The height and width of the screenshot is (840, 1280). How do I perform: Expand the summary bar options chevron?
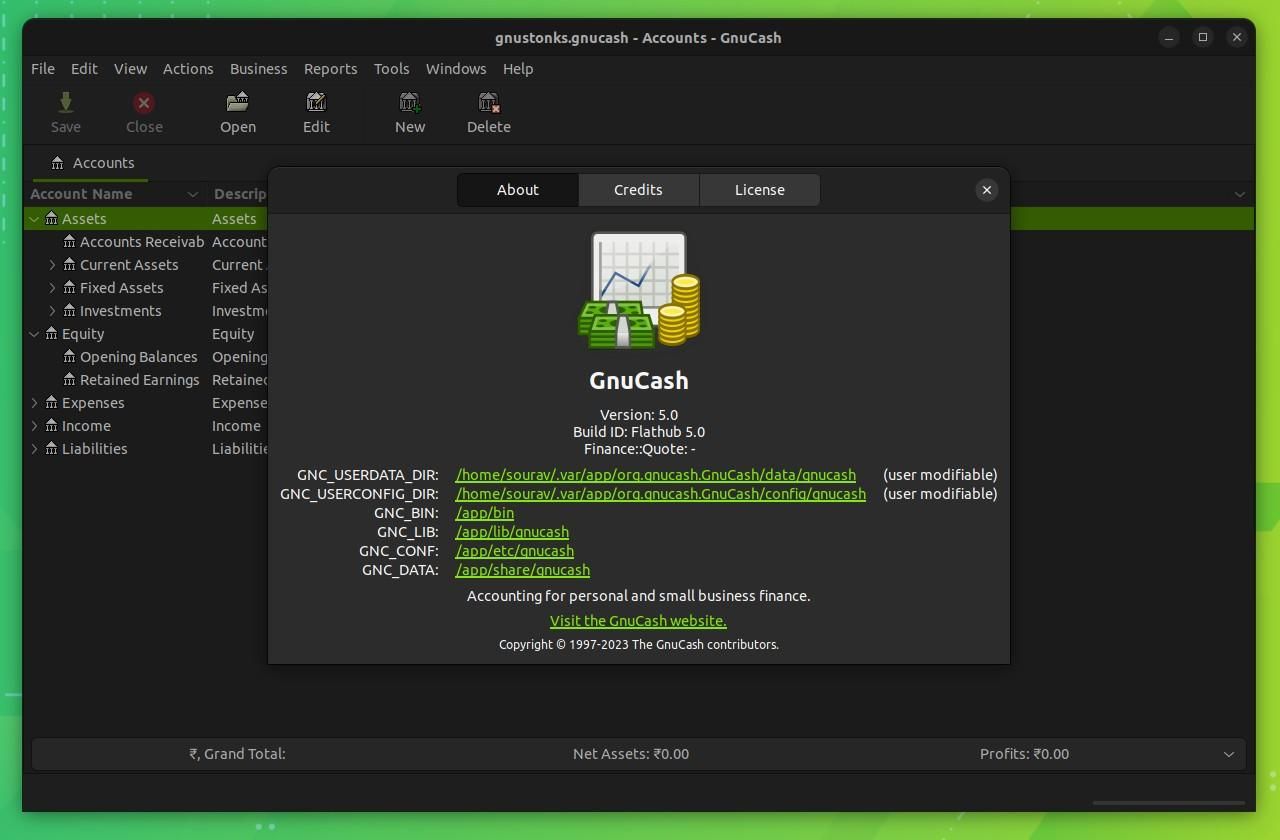click(x=1229, y=753)
